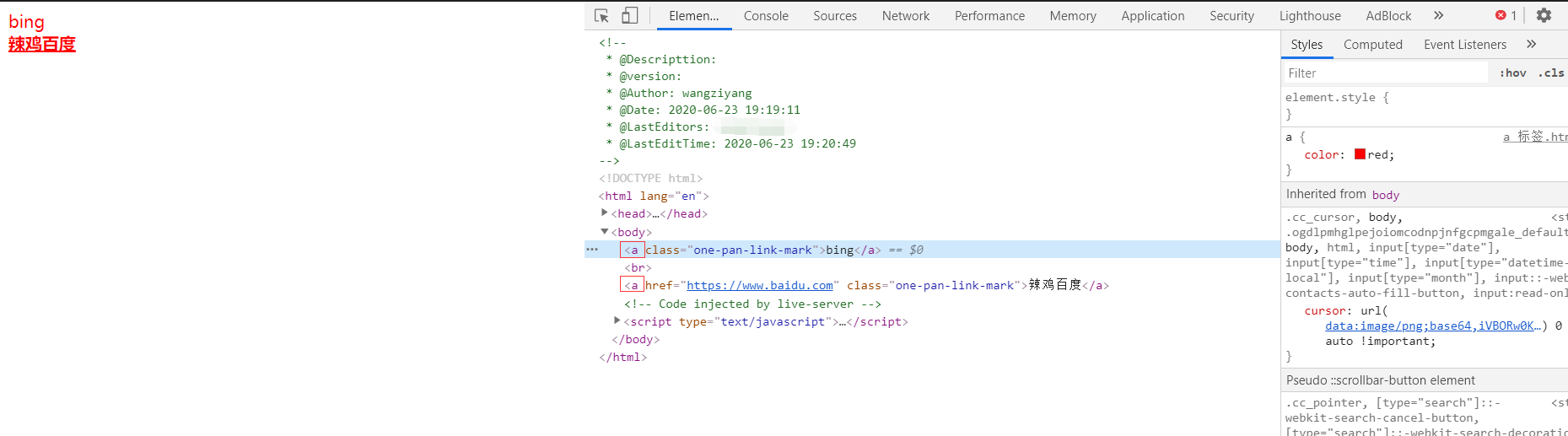The width and height of the screenshot is (1568, 436).
Task: Click the '@Descripttion:' comment line
Action: point(660,59)
